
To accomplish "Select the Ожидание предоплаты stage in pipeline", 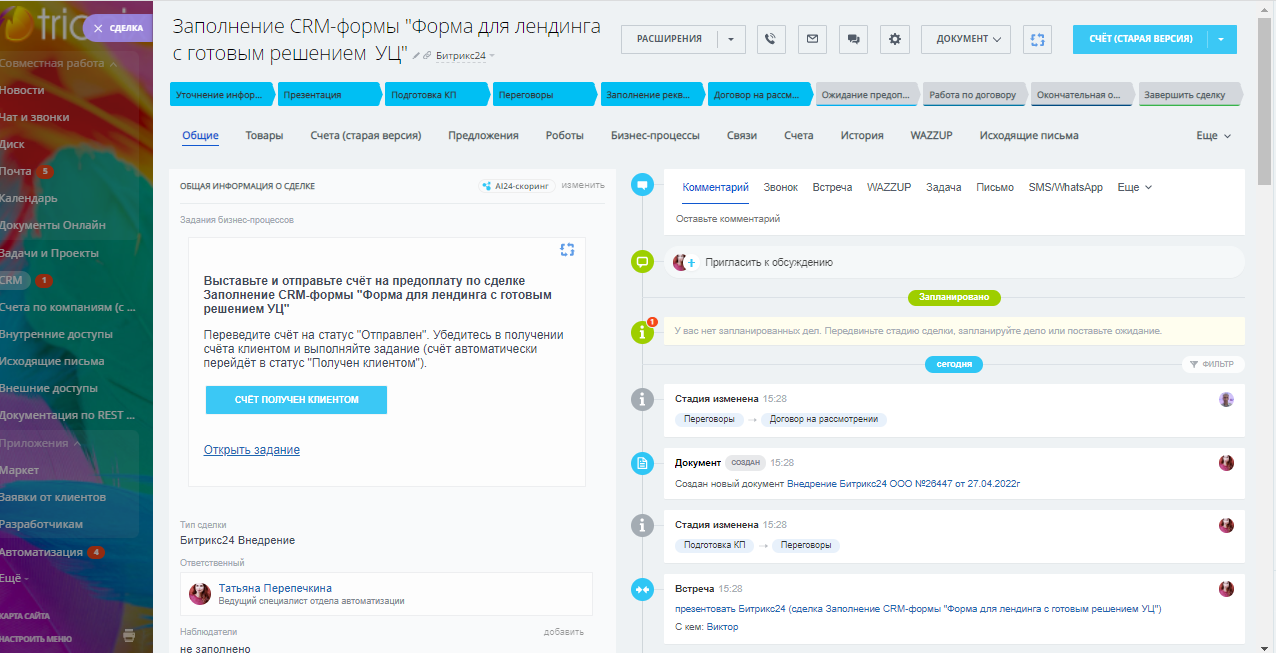I will coord(865,95).
